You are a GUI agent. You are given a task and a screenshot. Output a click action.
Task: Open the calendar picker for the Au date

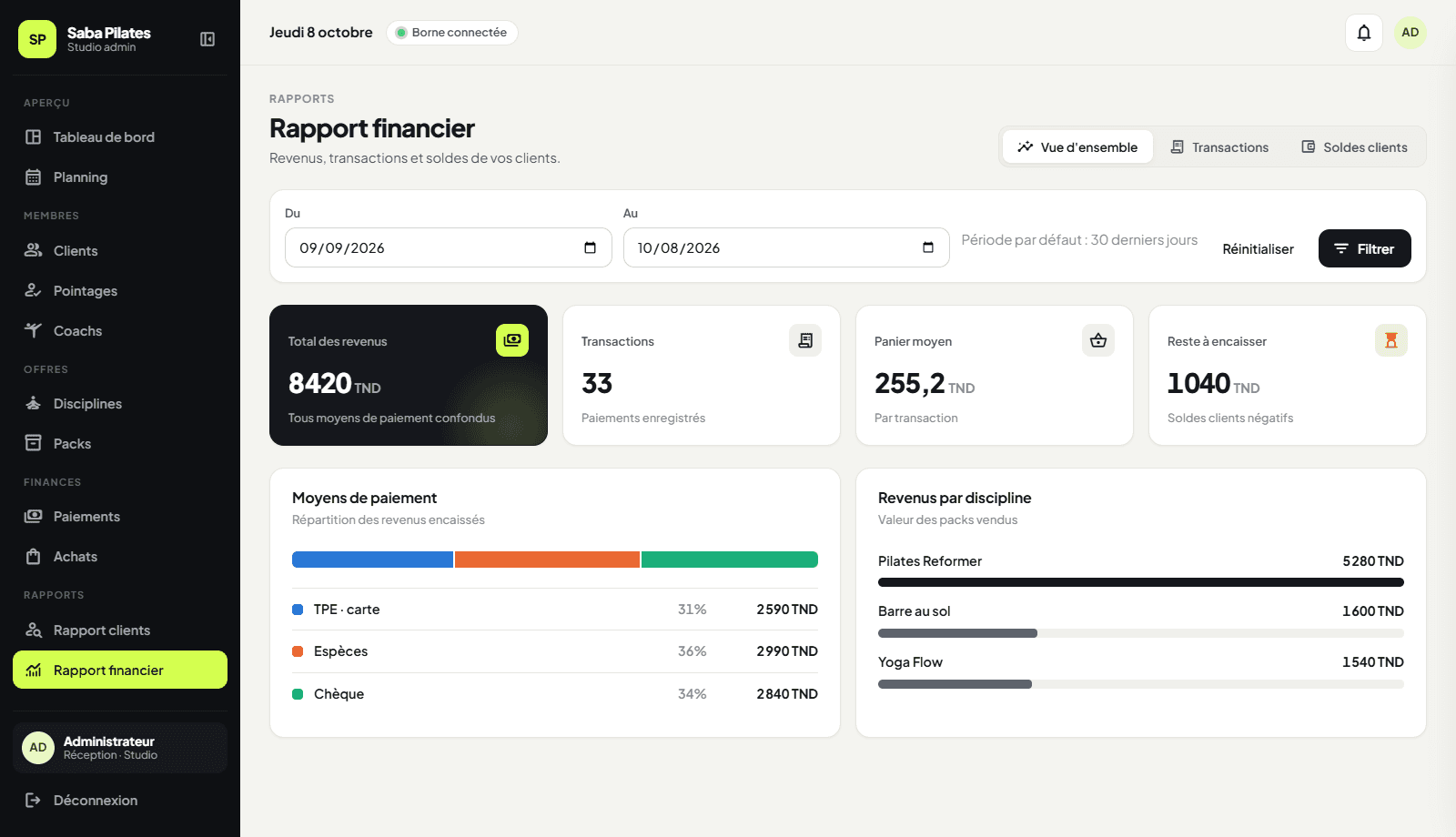(928, 247)
